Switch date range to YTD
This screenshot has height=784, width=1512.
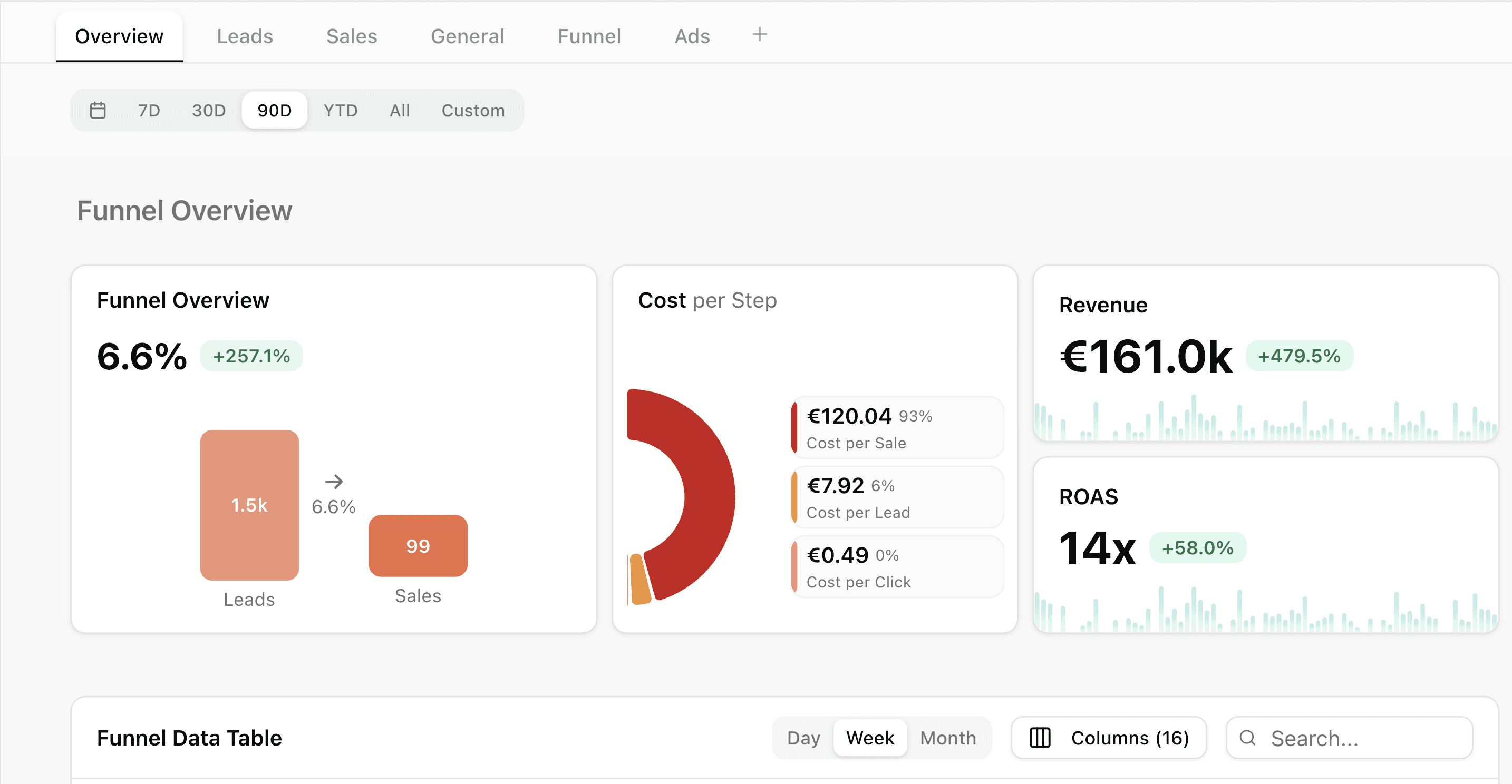click(341, 110)
